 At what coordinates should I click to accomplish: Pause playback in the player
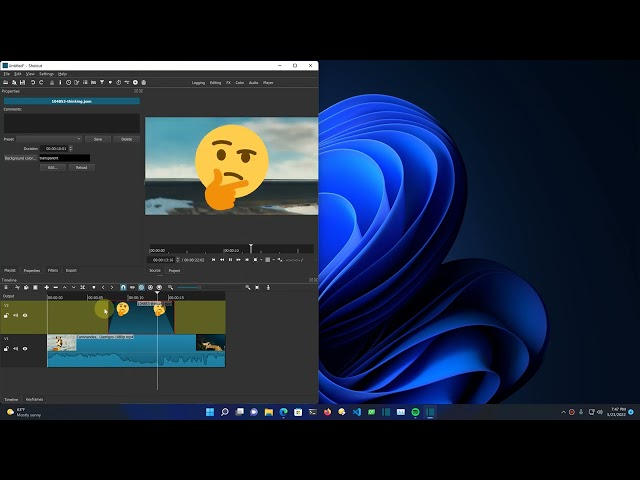(x=230, y=260)
